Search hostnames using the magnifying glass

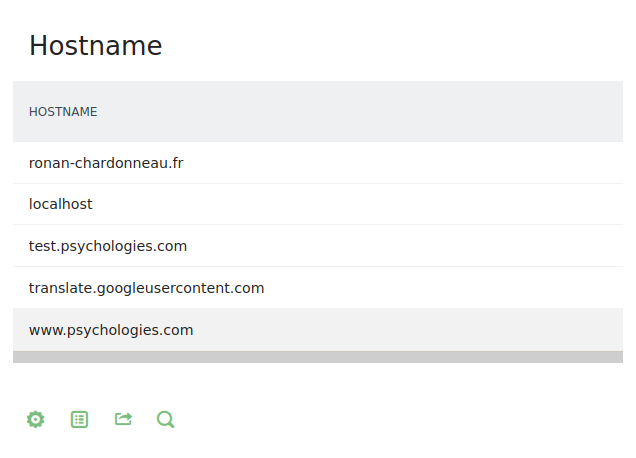coord(166,420)
